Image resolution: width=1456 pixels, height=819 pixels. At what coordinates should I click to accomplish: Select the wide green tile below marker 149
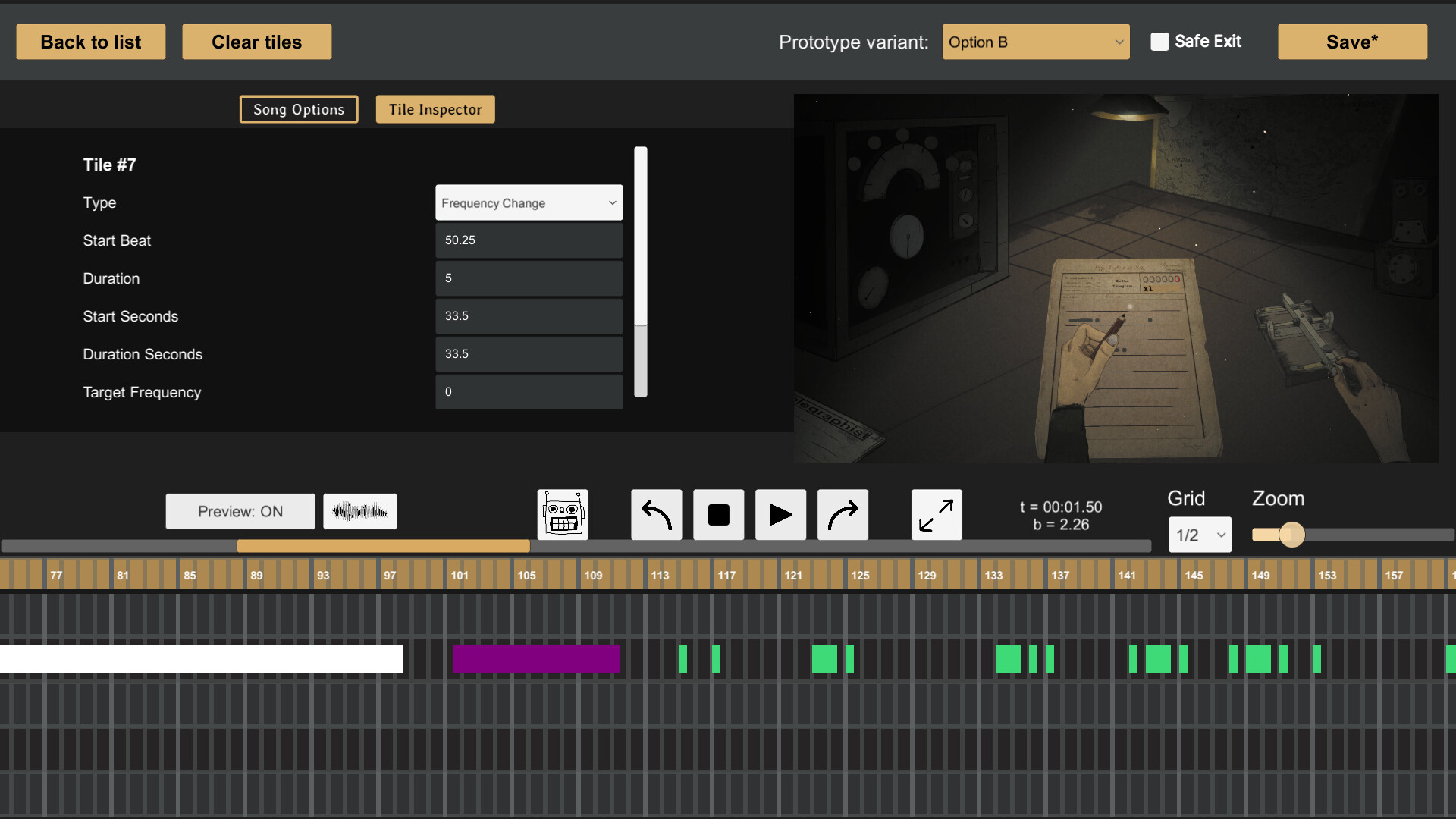[1258, 659]
